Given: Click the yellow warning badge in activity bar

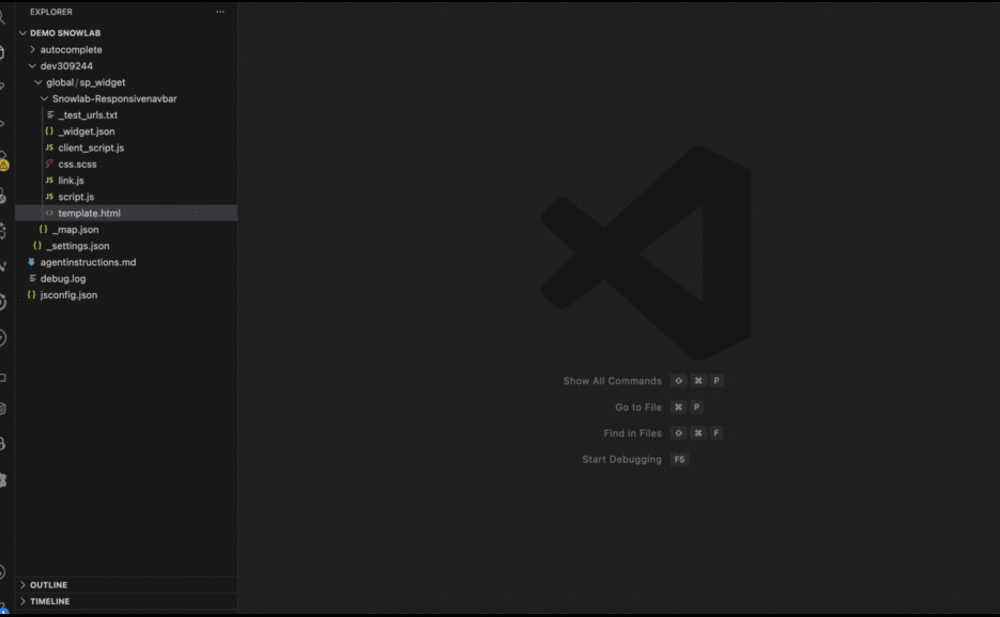Looking at the screenshot, I should tap(4, 165).
